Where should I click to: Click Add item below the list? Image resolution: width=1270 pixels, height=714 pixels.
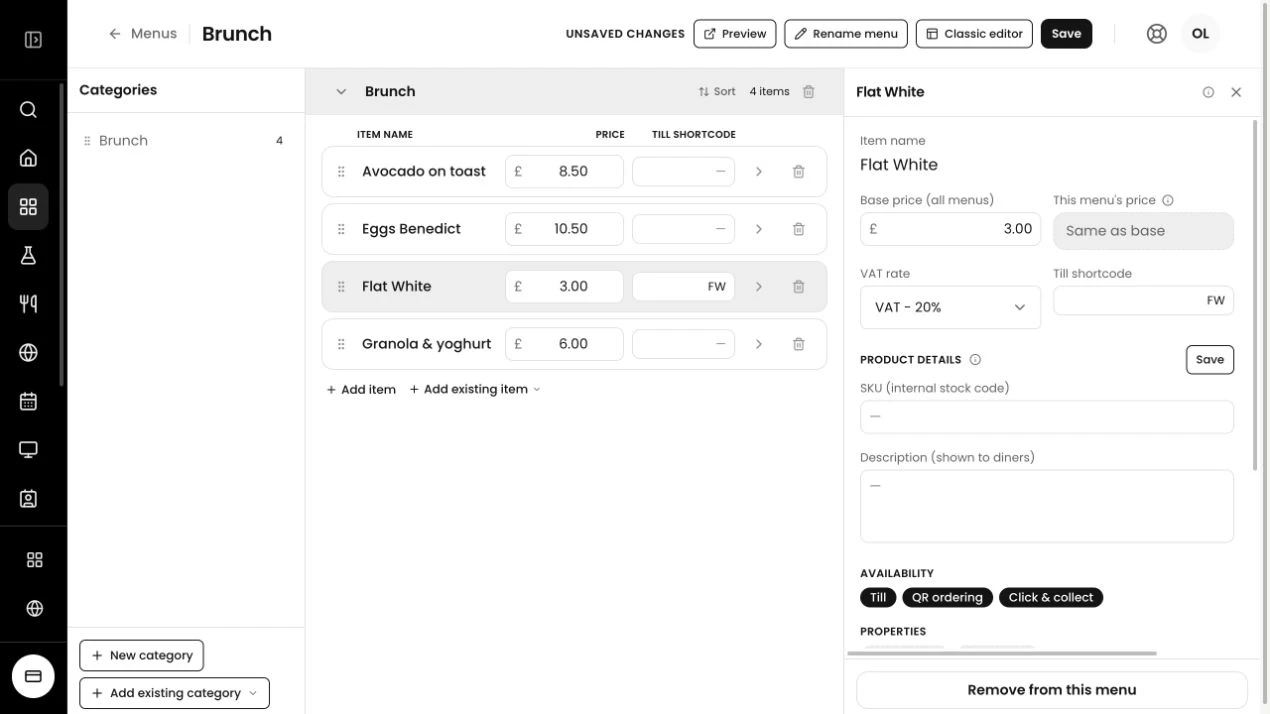(361, 390)
